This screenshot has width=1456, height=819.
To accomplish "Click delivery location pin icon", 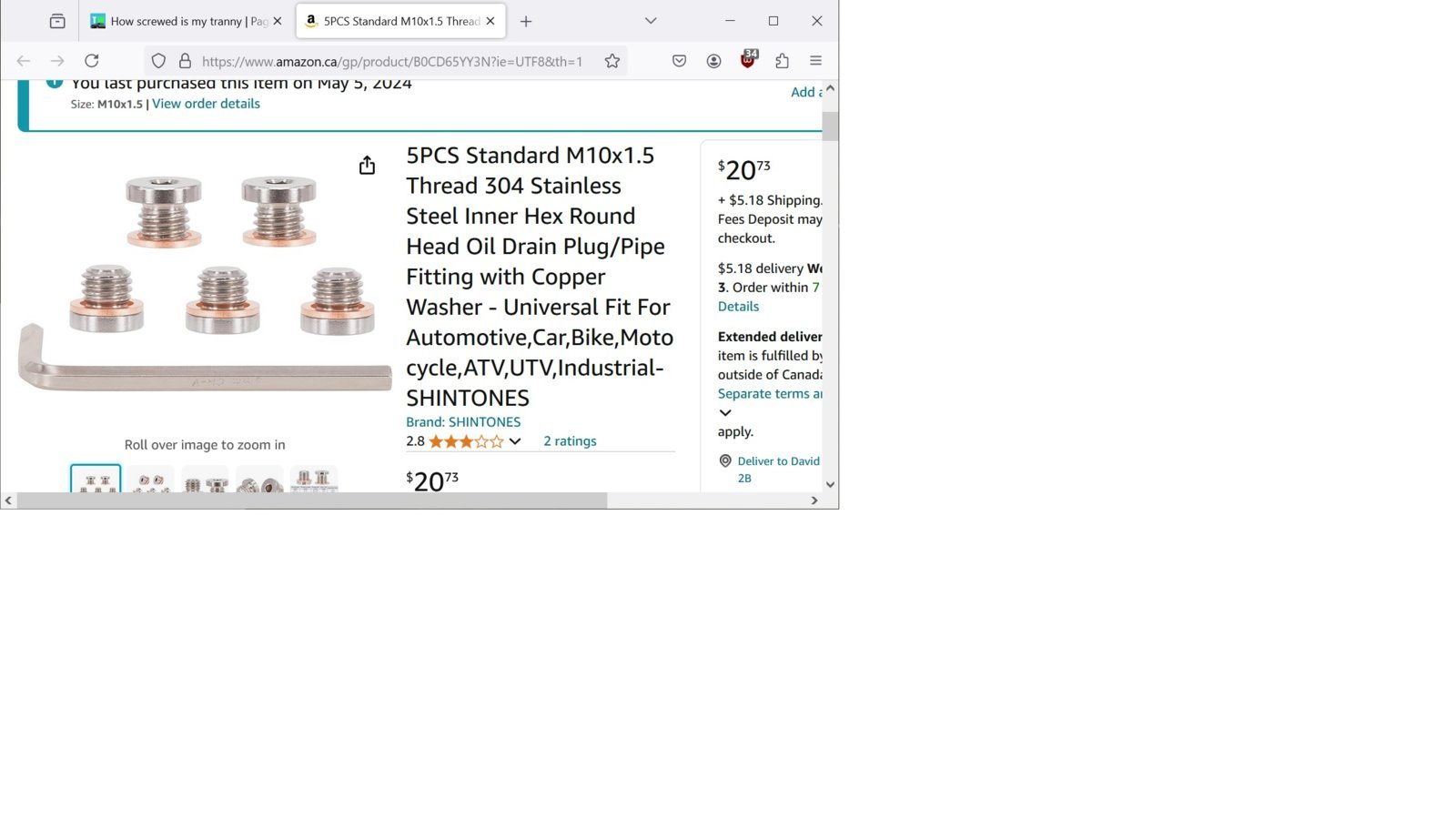I will coord(725,461).
